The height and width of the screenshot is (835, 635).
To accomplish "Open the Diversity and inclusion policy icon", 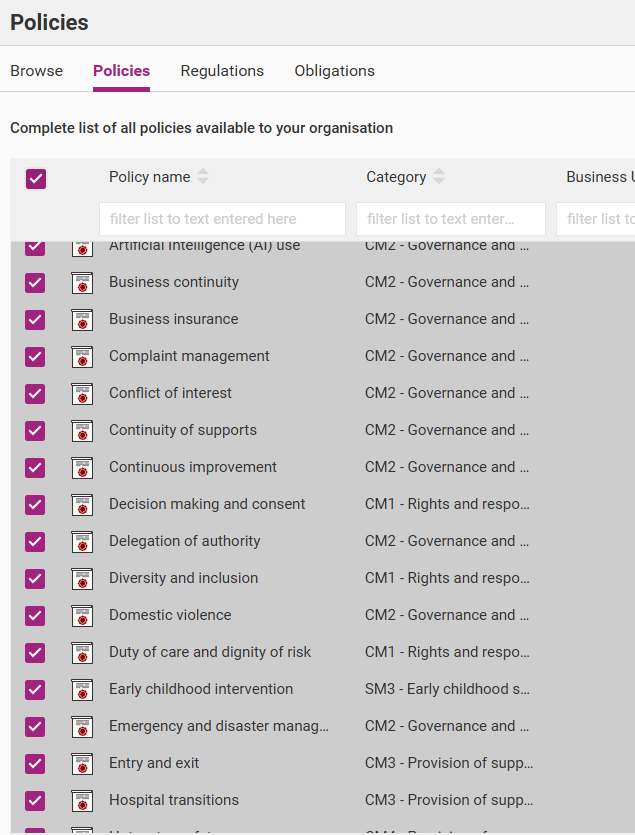I will click(82, 579).
